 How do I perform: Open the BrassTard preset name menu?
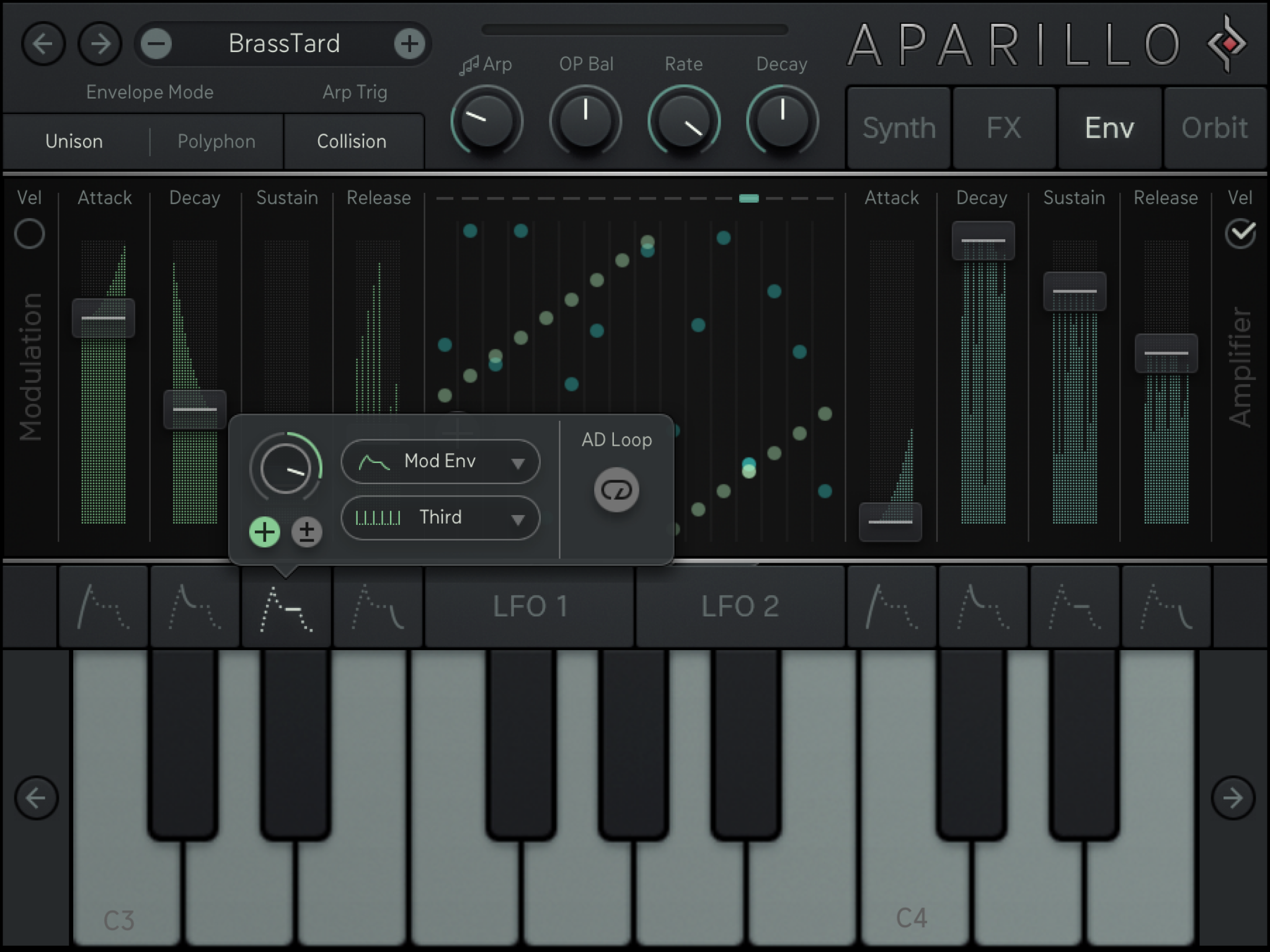284,44
